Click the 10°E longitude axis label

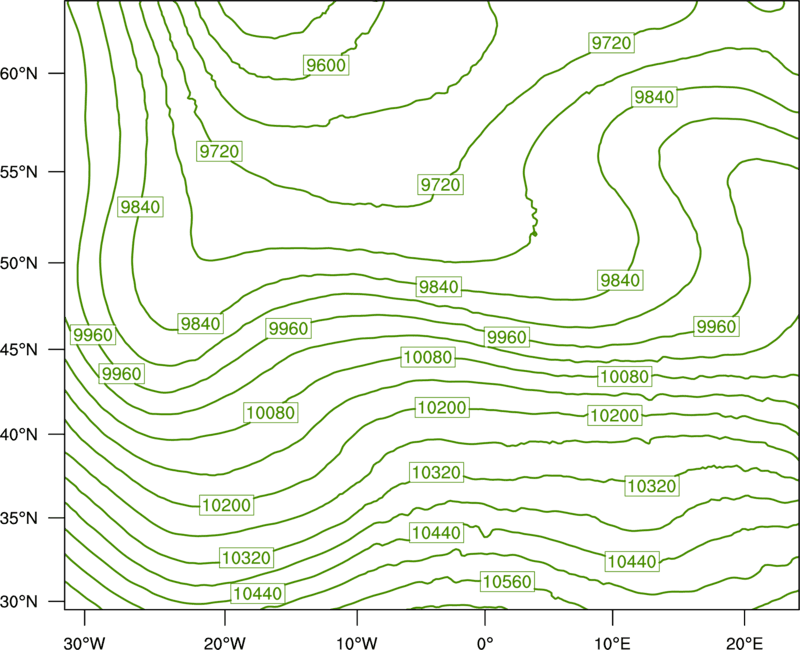[x=612, y=643]
